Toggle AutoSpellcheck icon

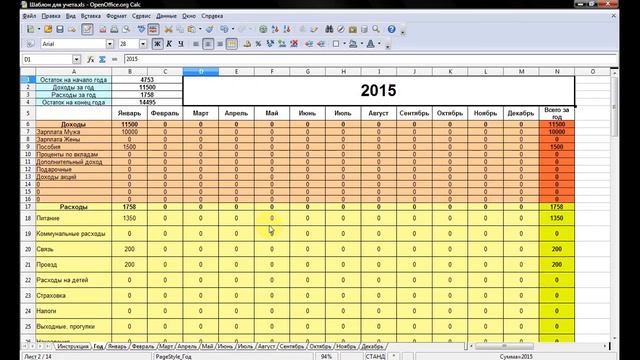coord(153,29)
